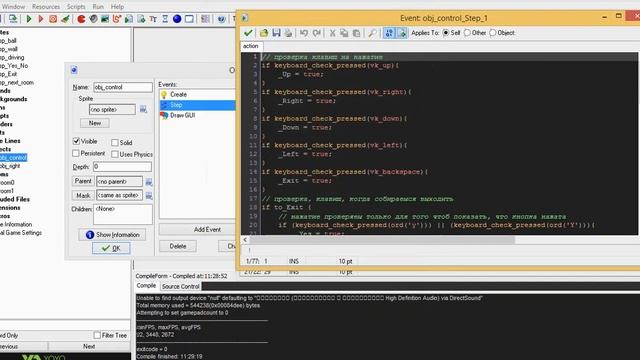Create a sprite with red Pac-Man icon
This screenshot has width=640, height=360.
[81, 19]
